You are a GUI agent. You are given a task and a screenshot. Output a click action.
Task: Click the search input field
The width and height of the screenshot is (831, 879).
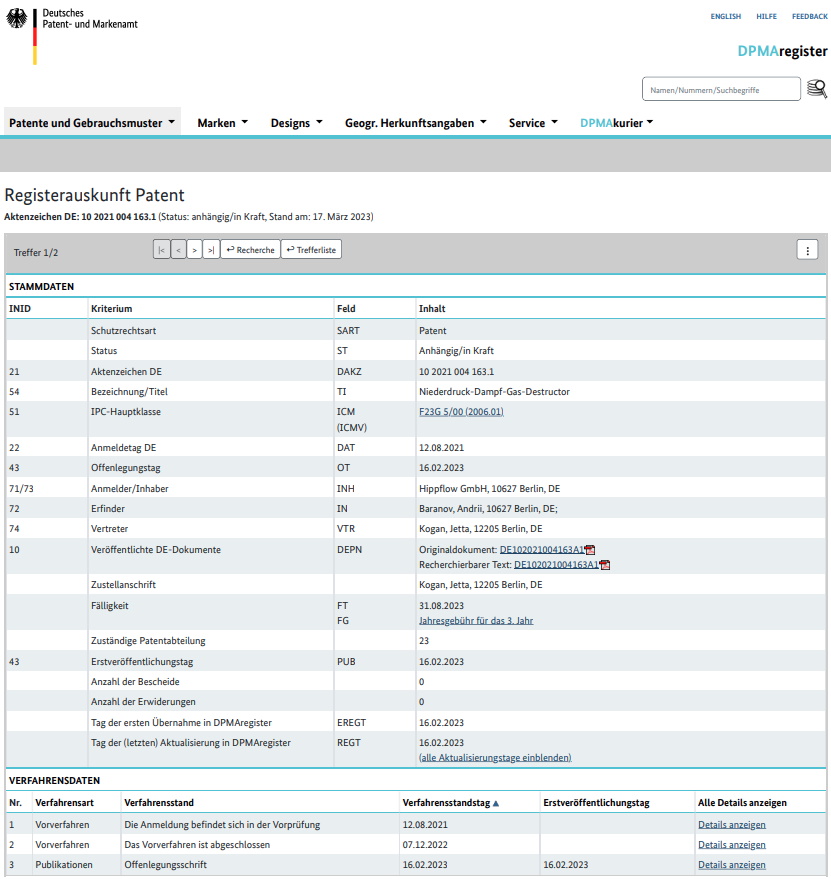point(720,90)
